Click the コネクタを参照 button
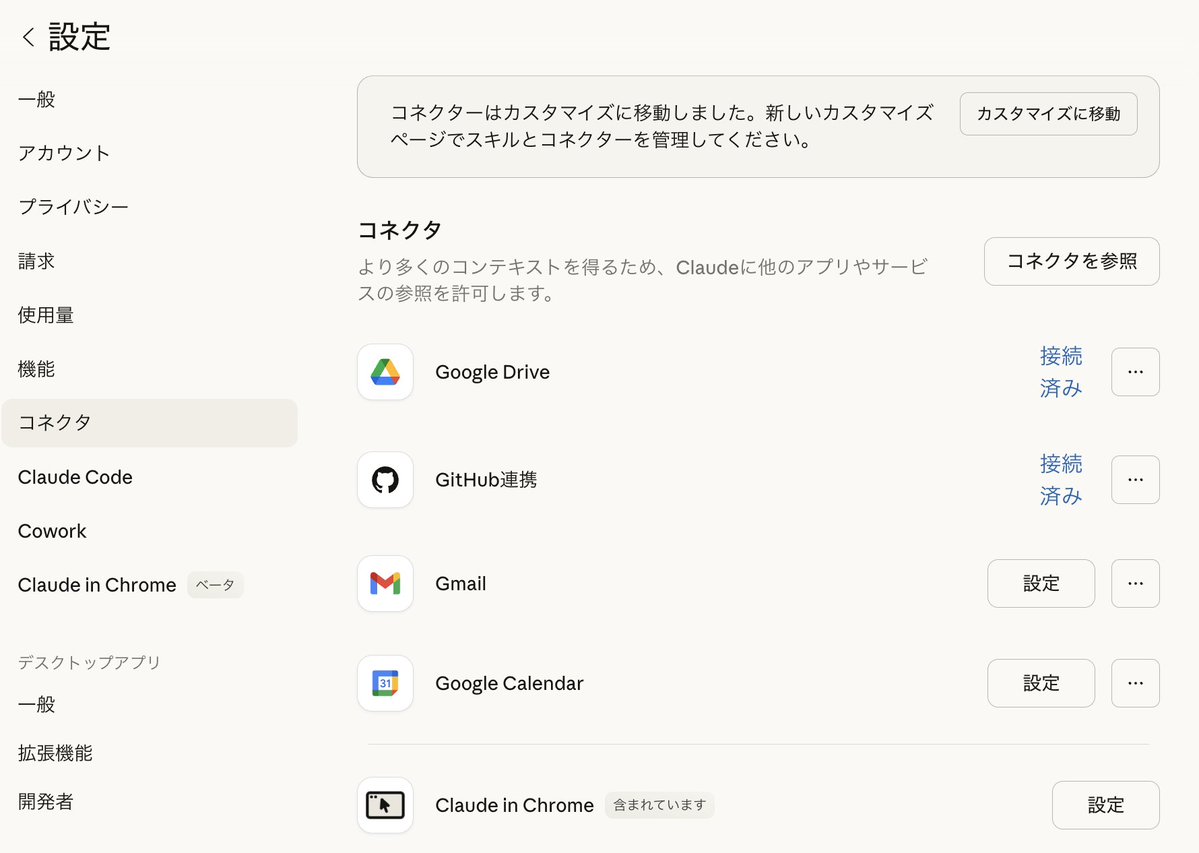This screenshot has height=853, width=1199. [1071, 261]
